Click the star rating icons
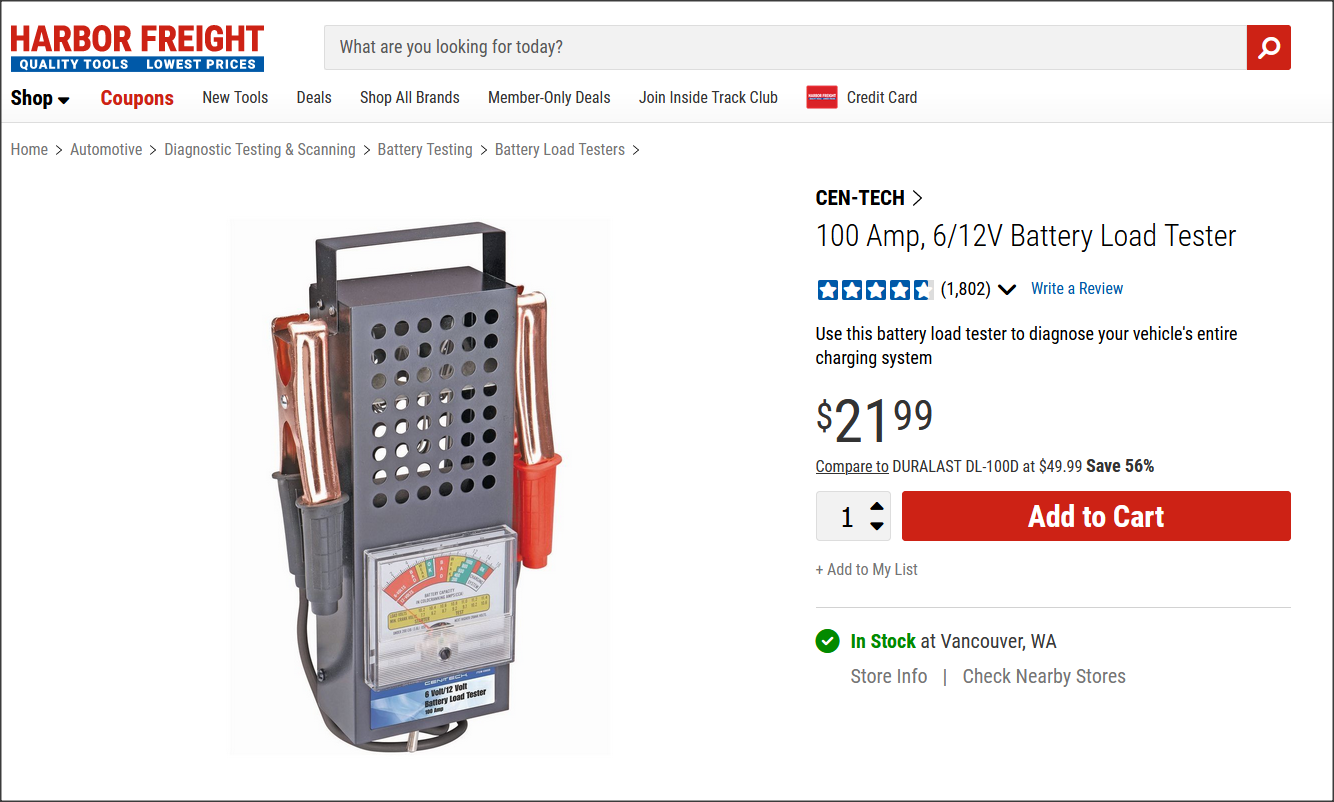This screenshot has height=802, width=1334. pos(875,290)
